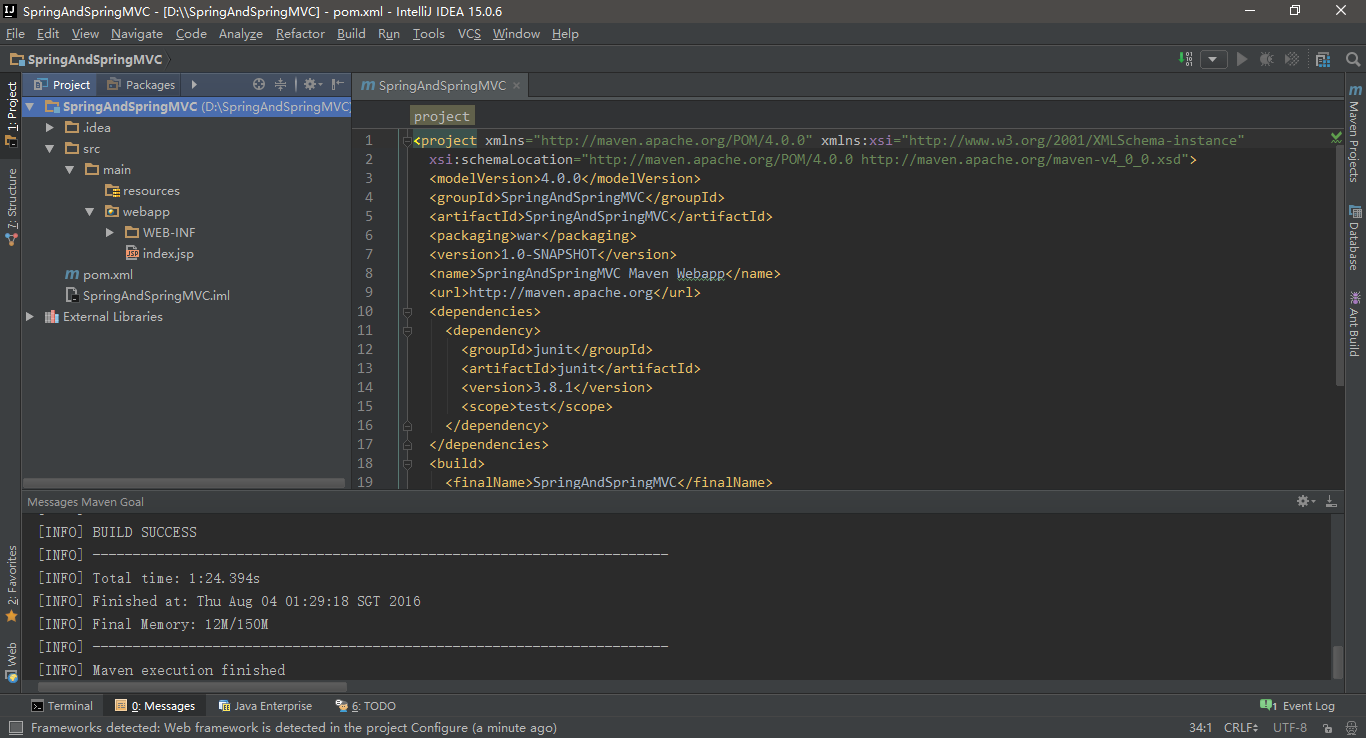Image resolution: width=1366 pixels, height=738 pixels.
Task: Open the Event Log
Action: (x=1298, y=705)
